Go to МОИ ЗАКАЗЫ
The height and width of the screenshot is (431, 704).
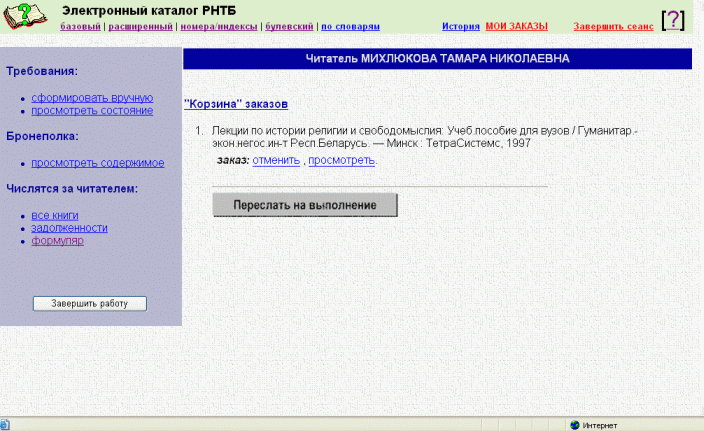tap(516, 26)
